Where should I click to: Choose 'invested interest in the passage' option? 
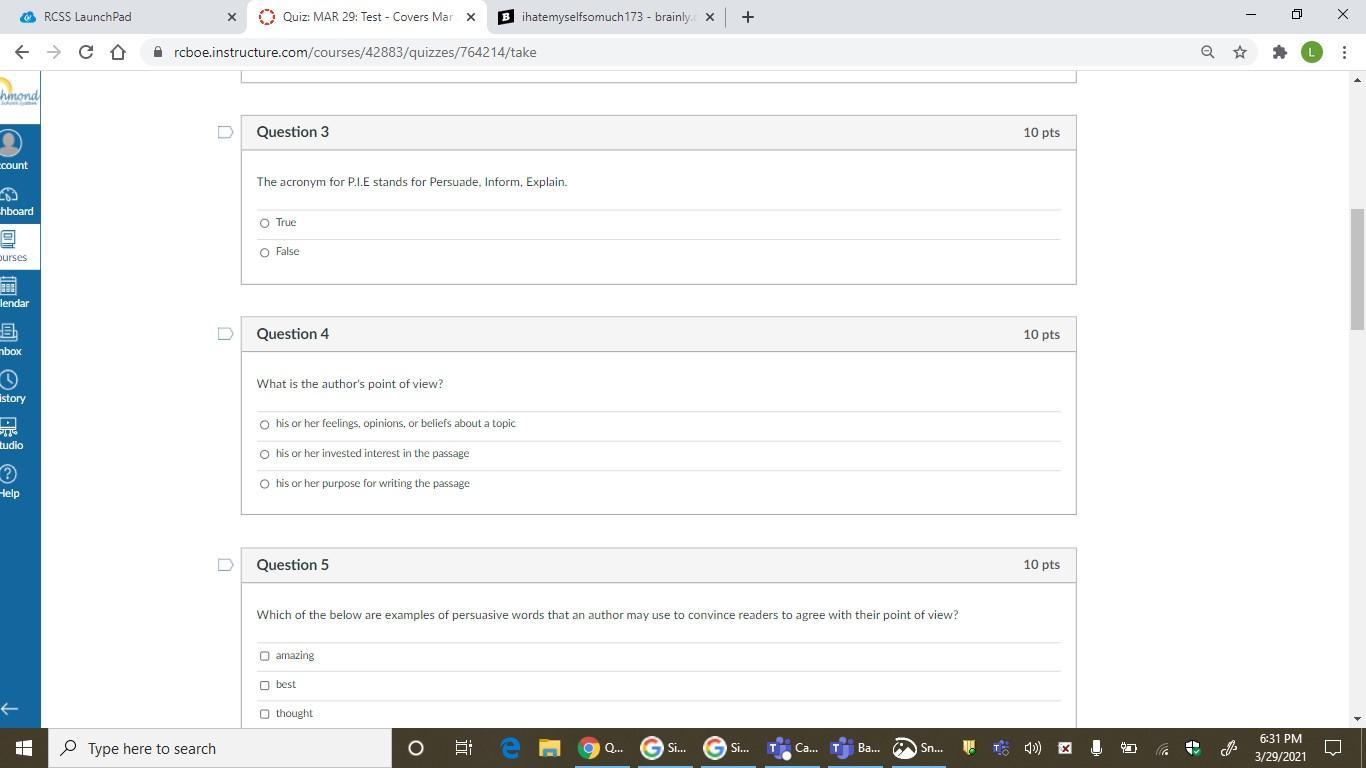(x=264, y=454)
